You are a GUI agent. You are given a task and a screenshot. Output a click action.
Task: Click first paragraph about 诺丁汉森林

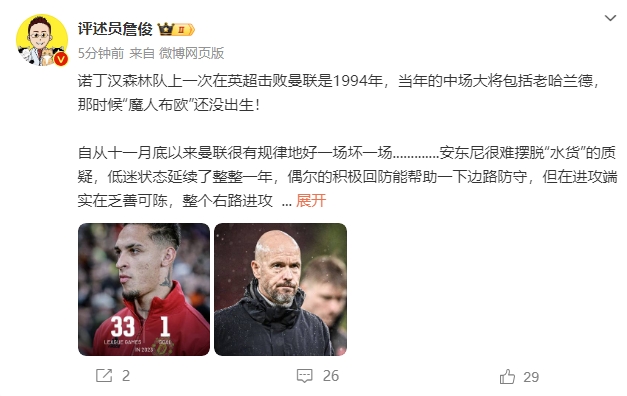coord(339,93)
